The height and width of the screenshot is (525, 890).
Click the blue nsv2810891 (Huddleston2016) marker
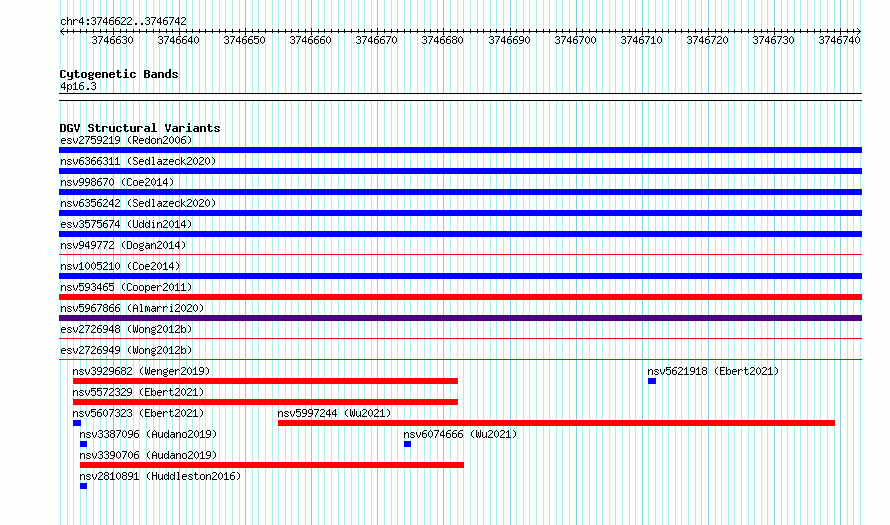(83, 486)
